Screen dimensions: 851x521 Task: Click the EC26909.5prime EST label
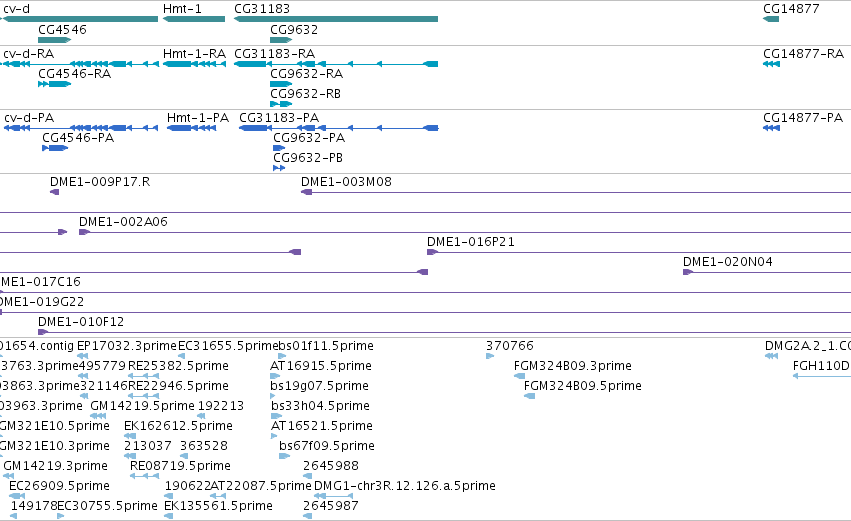[59, 486]
